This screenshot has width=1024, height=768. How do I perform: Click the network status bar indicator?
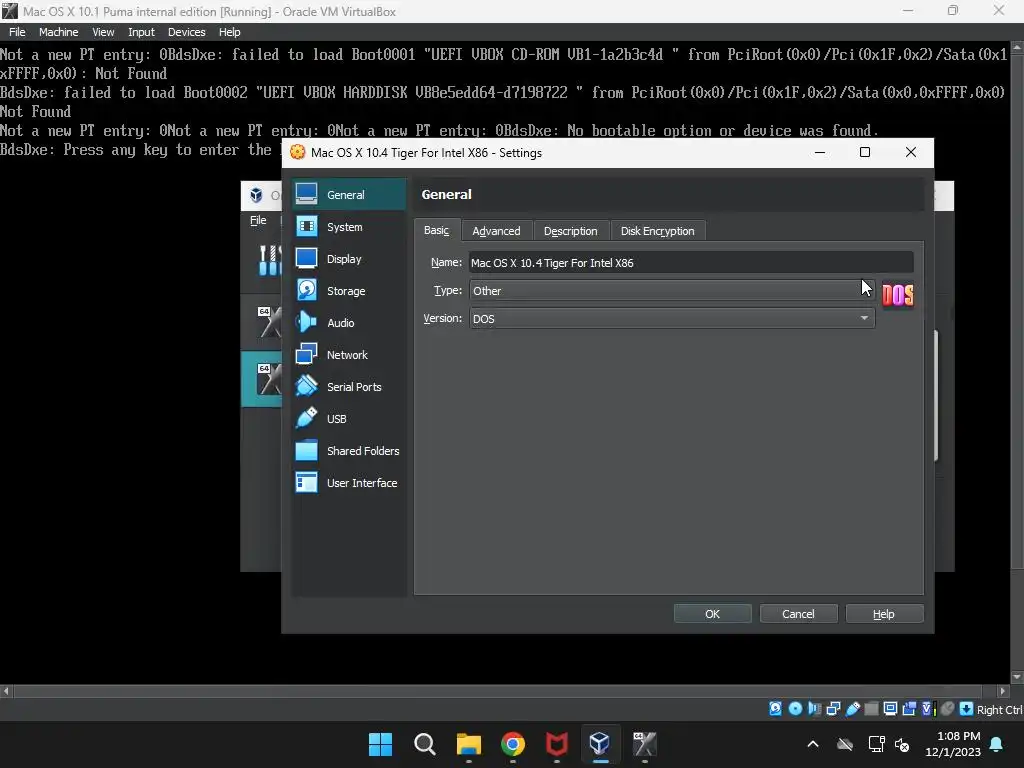(833, 709)
